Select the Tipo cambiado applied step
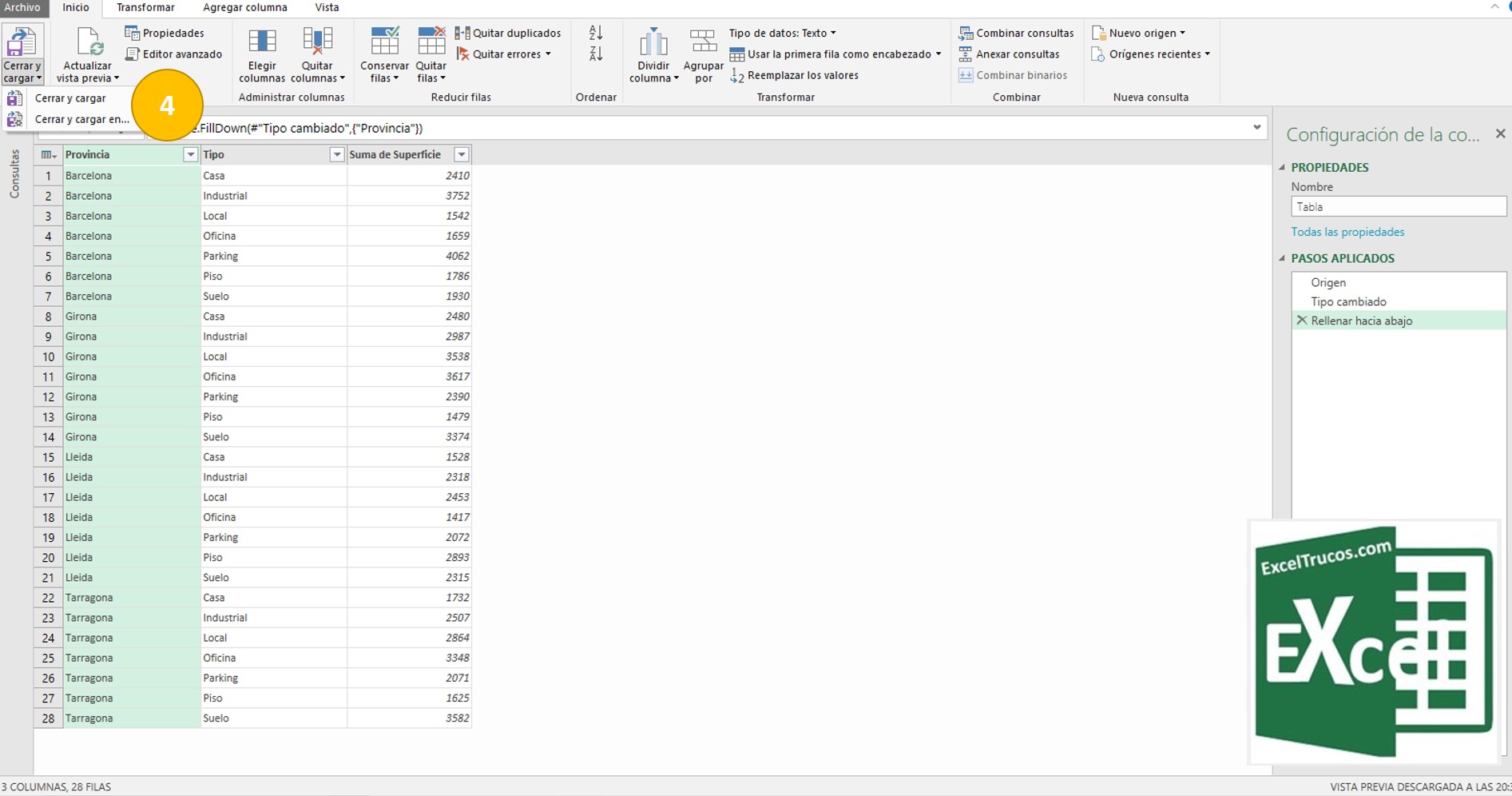This screenshot has height=796, width=1512. (x=1349, y=301)
